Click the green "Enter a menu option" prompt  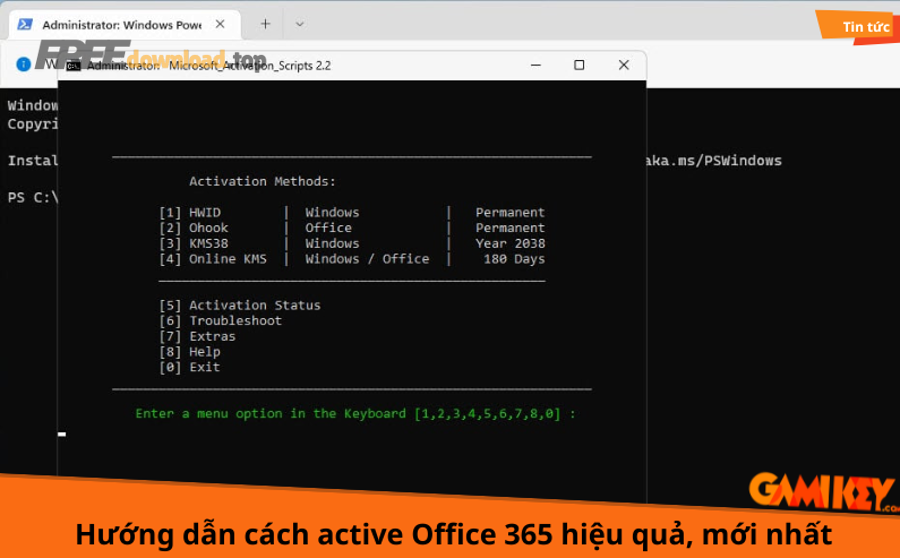coord(355,414)
